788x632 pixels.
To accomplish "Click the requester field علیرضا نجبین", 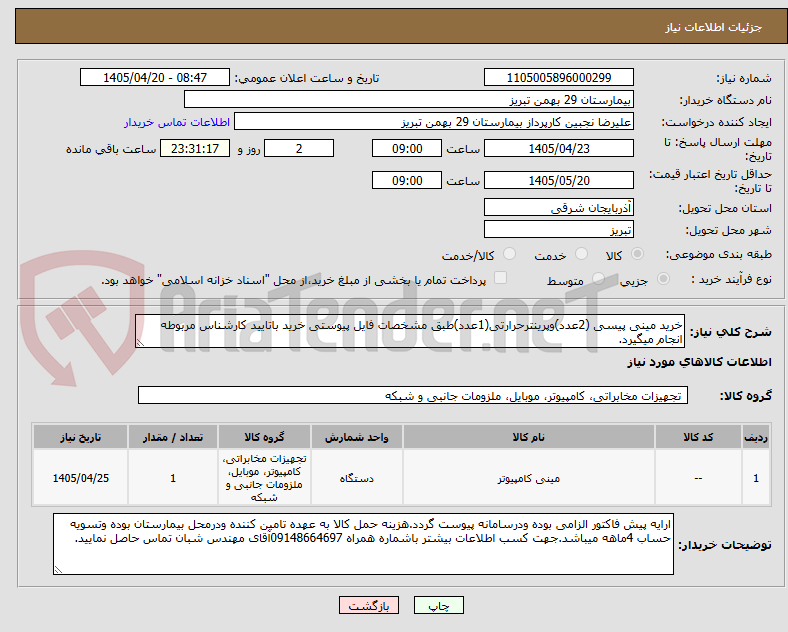I will (434, 122).
